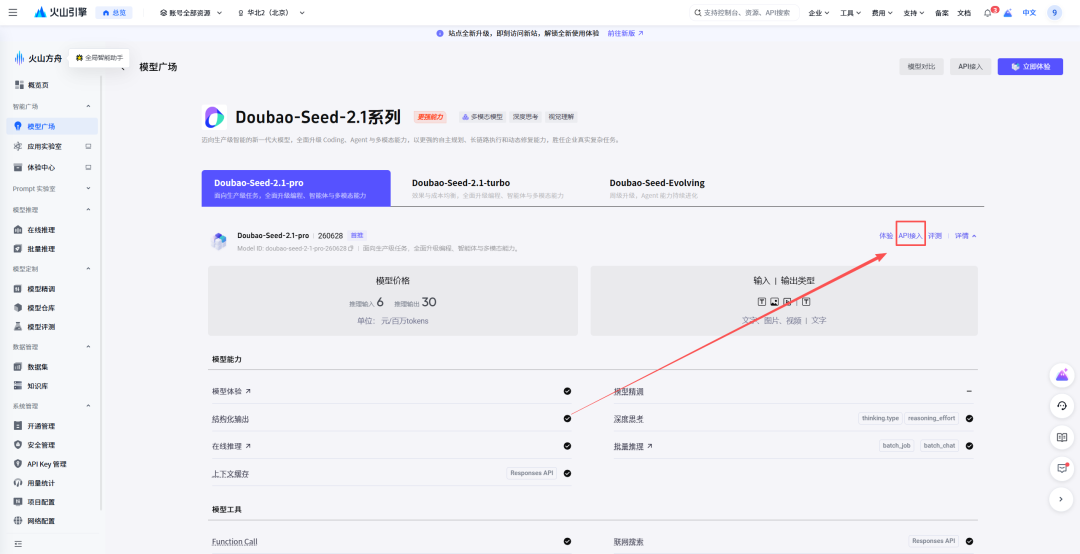
Task: Open the AI assistant mountain icon in header
Action: pos(1008,13)
